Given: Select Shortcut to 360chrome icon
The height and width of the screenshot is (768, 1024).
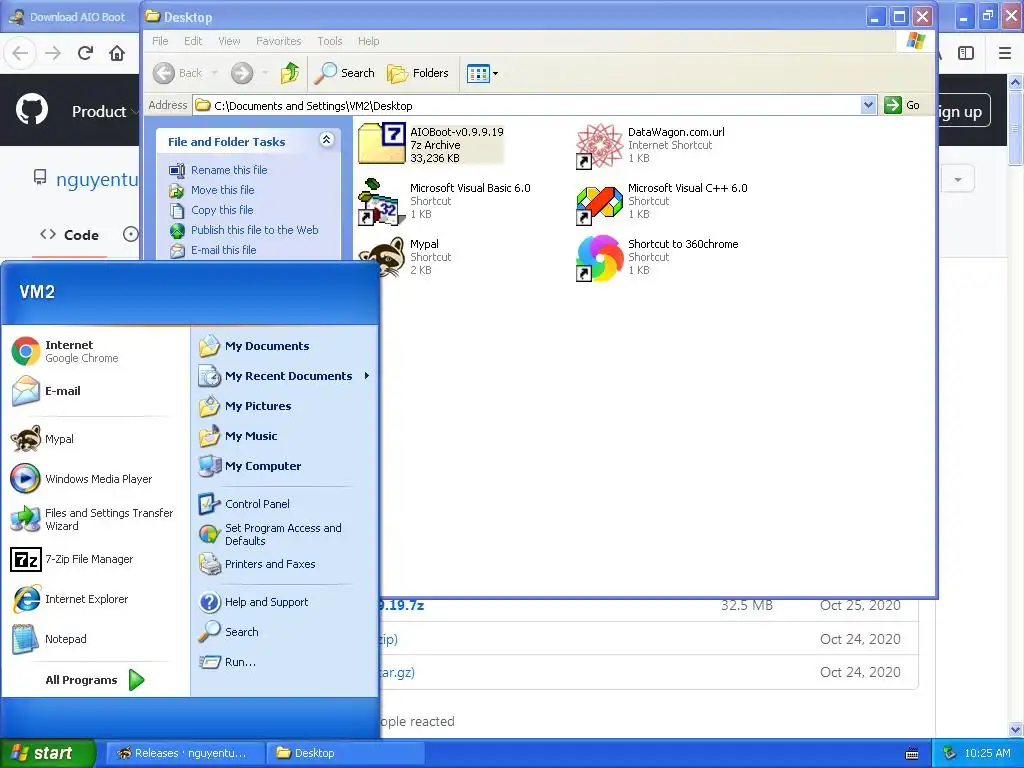Looking at the screenshot, I should pos(657,257).
